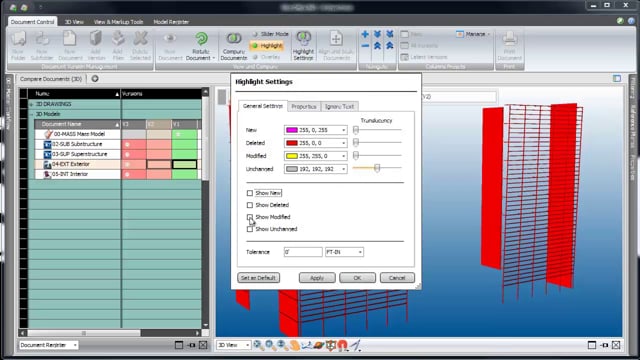The image size is (640, 360).
Task: Collapse the 3D Models tree node
Action: [31, 114]
